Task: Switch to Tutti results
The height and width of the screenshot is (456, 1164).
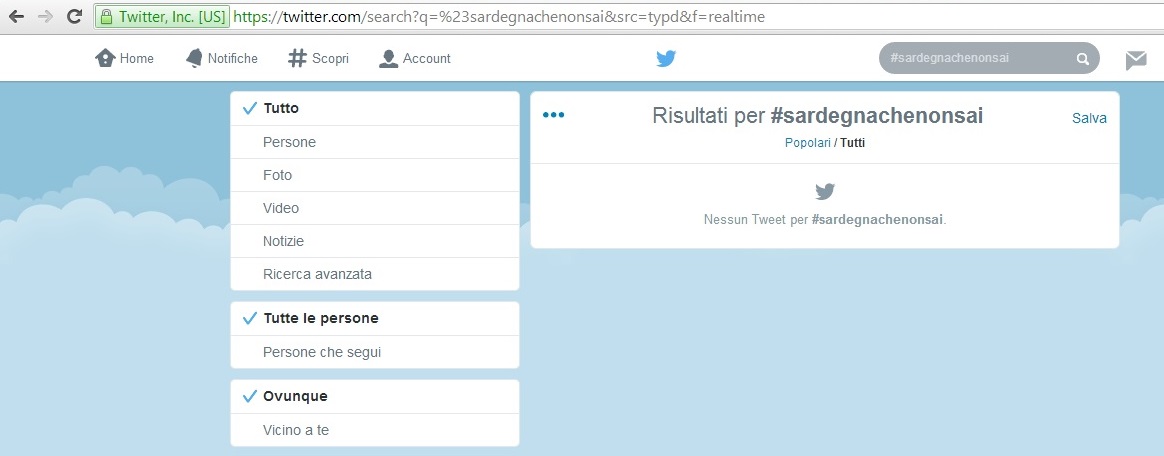Action: (852, 143)
